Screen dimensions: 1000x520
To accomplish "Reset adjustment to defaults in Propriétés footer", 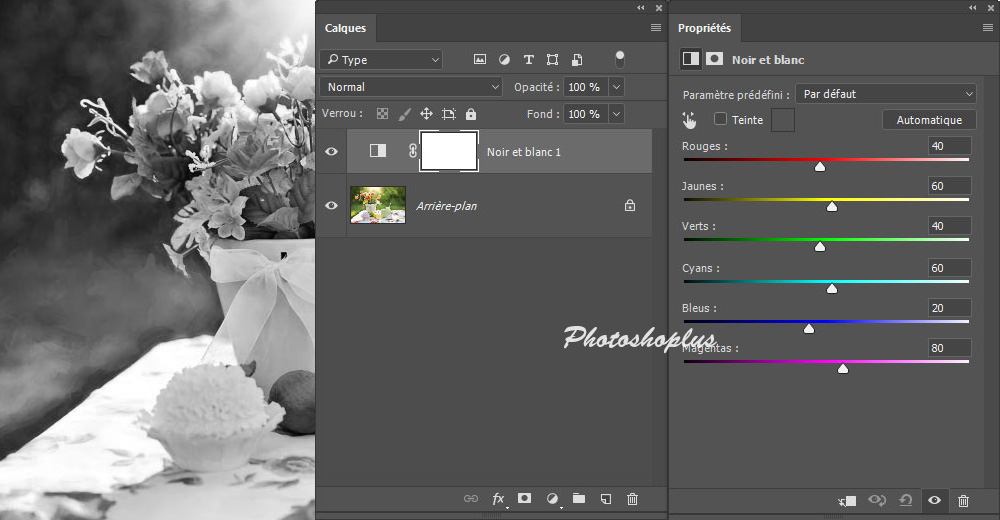I will tap(906, 500).
